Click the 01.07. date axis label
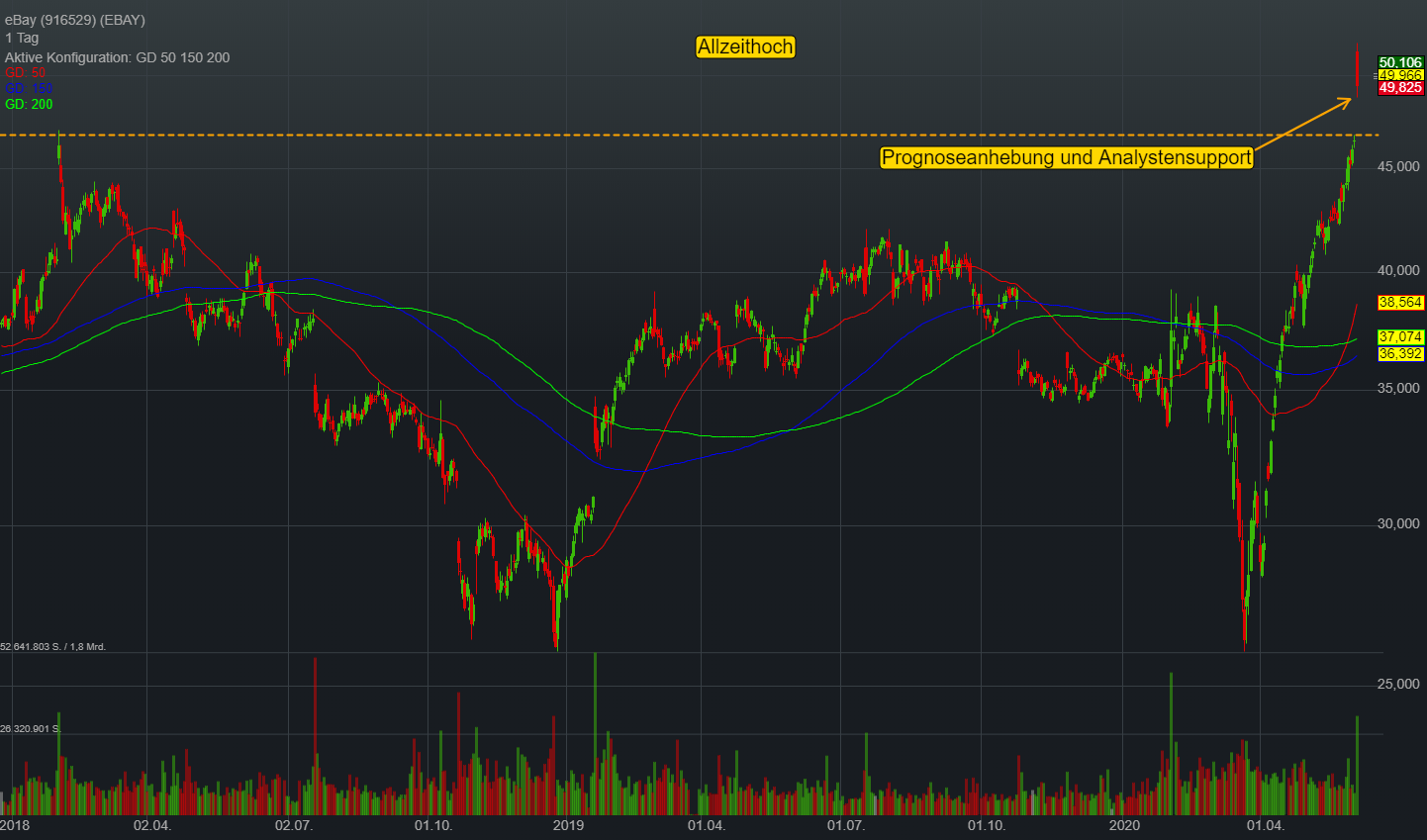Screen dimensions: 1427x840 tap(846, 825)
